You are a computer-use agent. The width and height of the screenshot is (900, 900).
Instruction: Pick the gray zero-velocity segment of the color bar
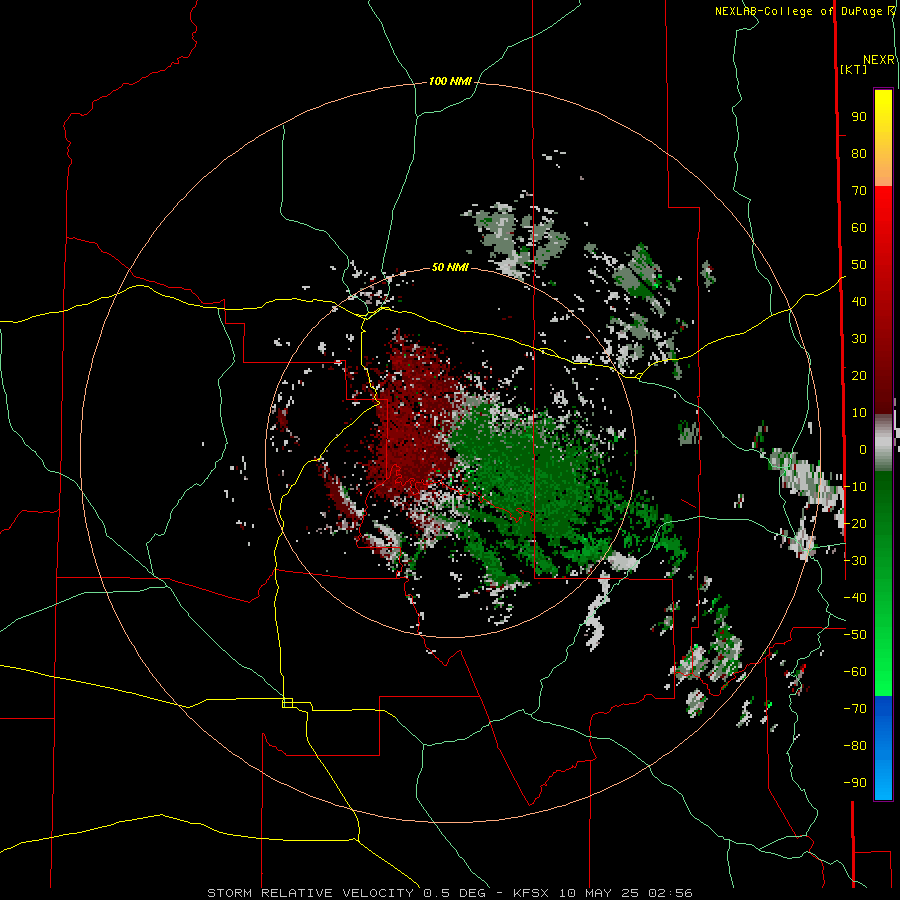[883, 443]
